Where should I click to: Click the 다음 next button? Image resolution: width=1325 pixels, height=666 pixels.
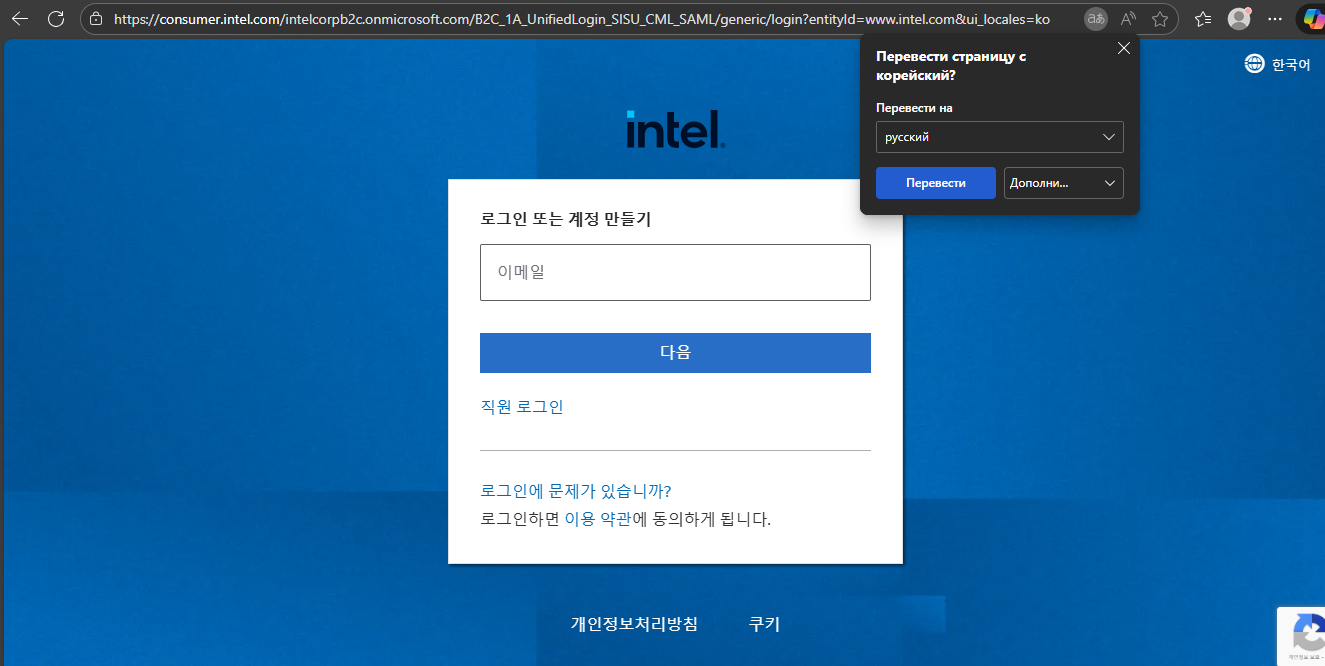pos(675,353)
